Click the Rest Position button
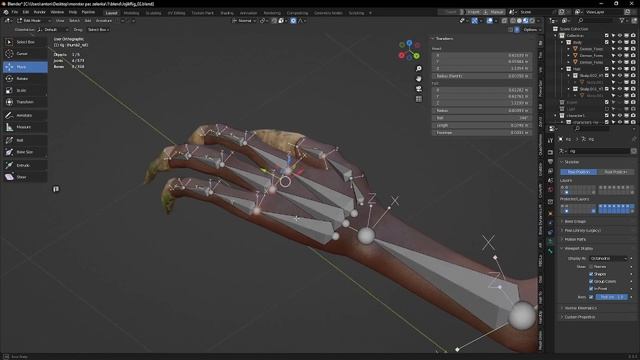 [616, 172]
